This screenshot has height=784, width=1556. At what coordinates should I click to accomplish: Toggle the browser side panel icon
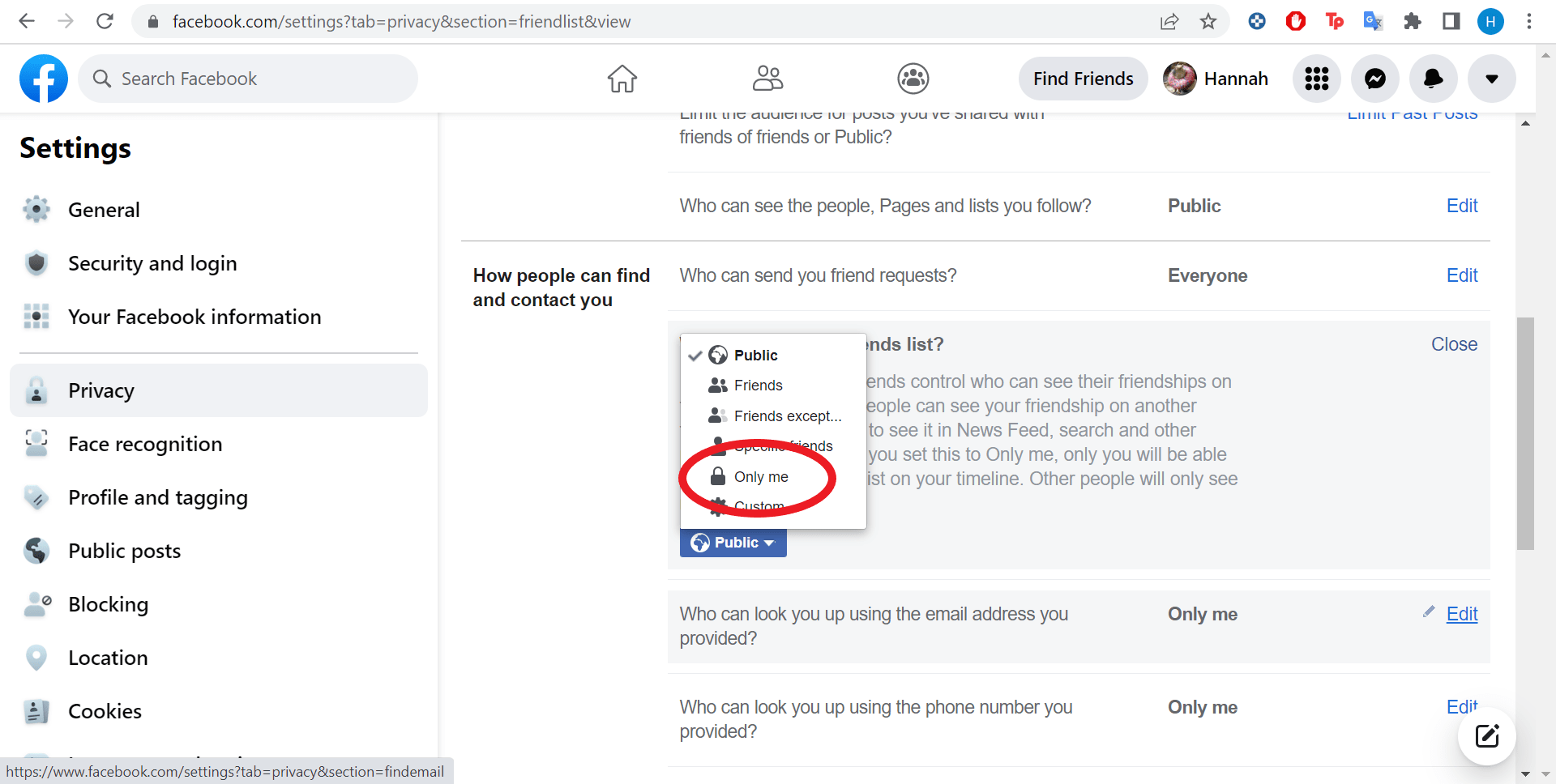1451,21
